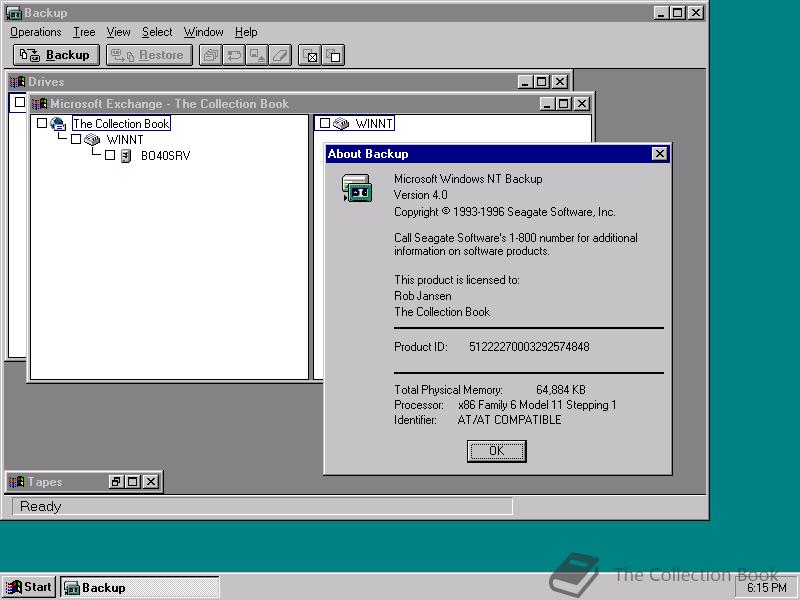Screen dimensions: 800x600
Task: Select the WINNT label in the left tree
Action: coord(125,139)
